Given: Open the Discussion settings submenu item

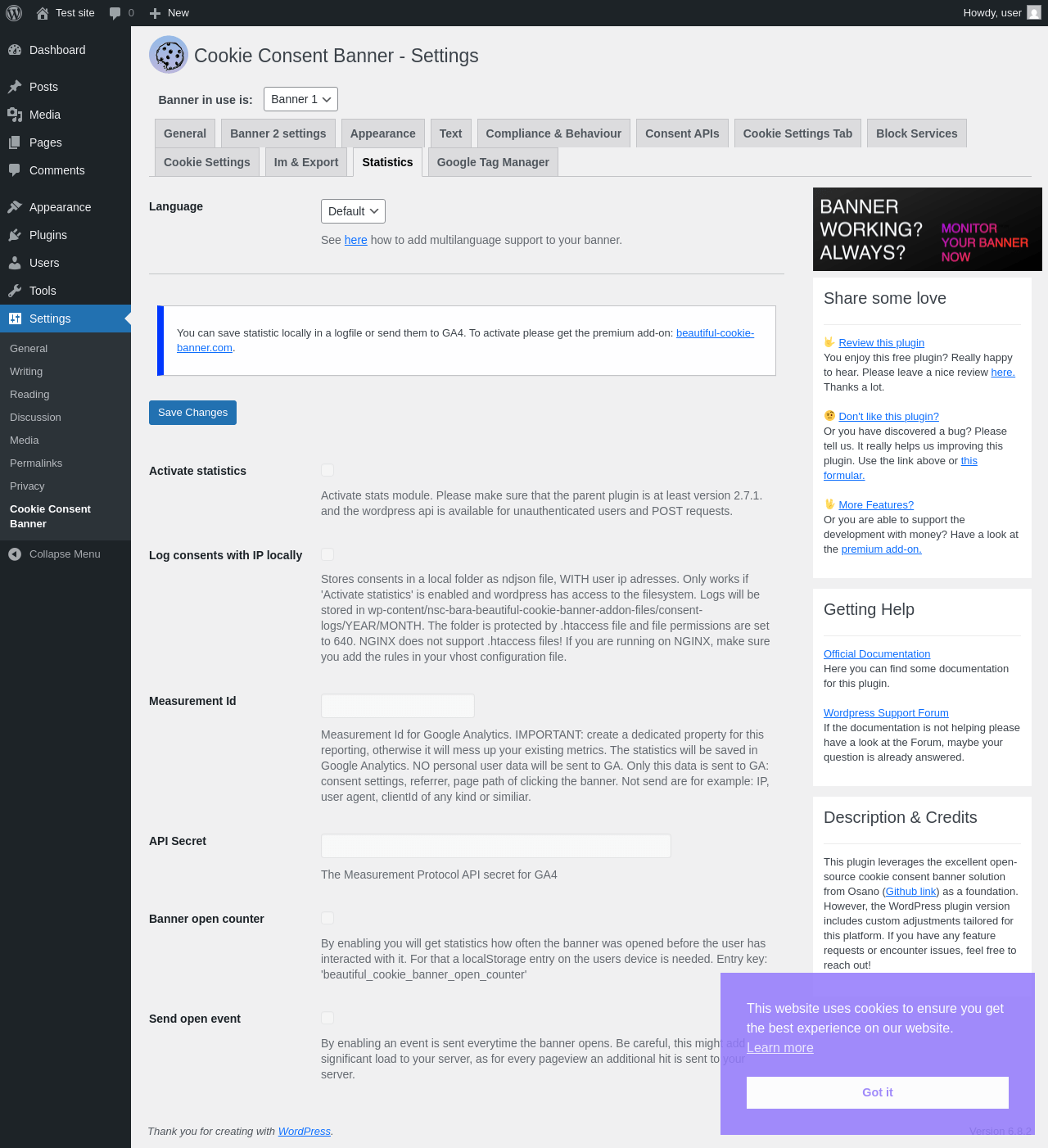Looking at the screenshot, I should point(35,418).
